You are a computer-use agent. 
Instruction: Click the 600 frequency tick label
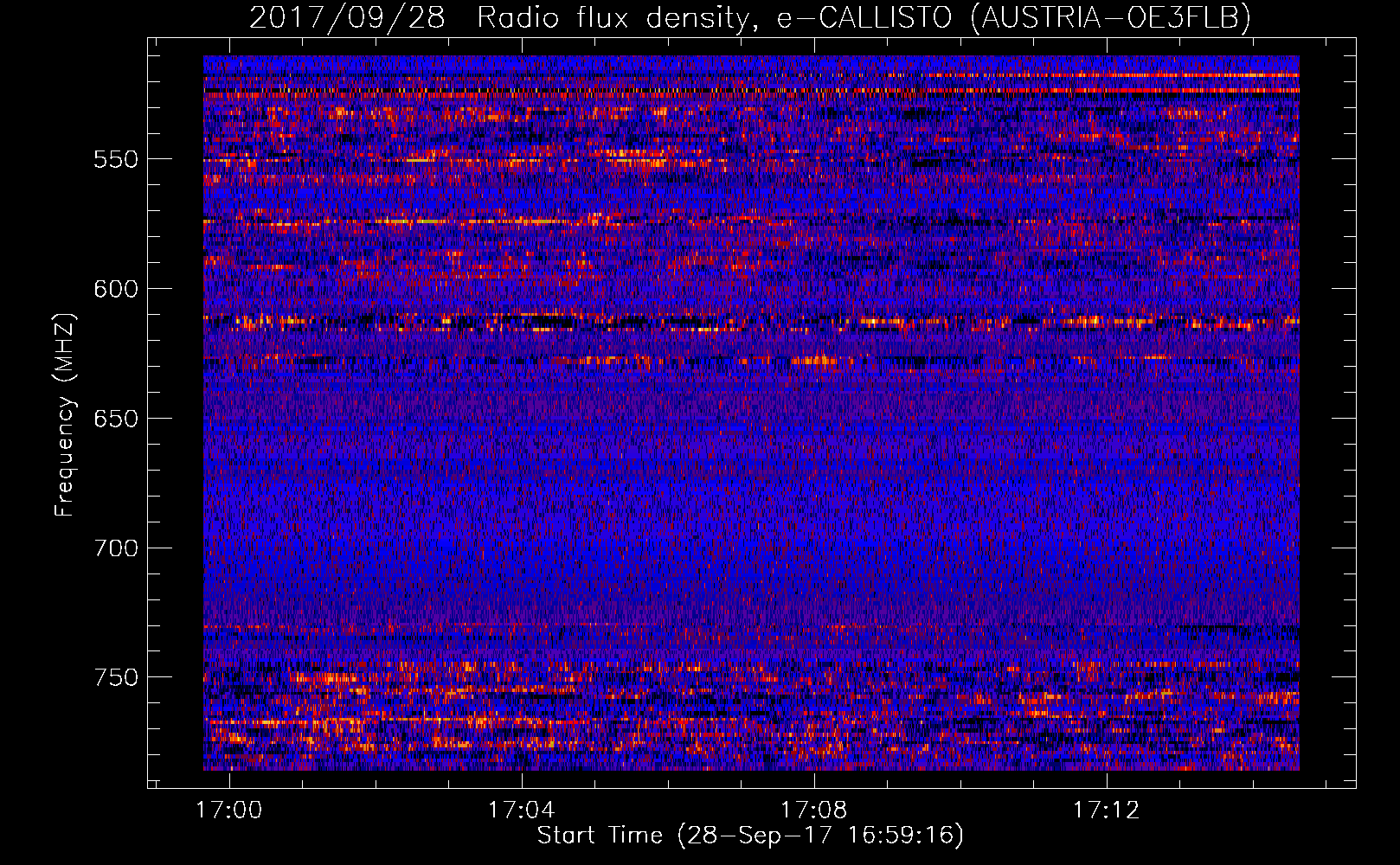point(116,289)
